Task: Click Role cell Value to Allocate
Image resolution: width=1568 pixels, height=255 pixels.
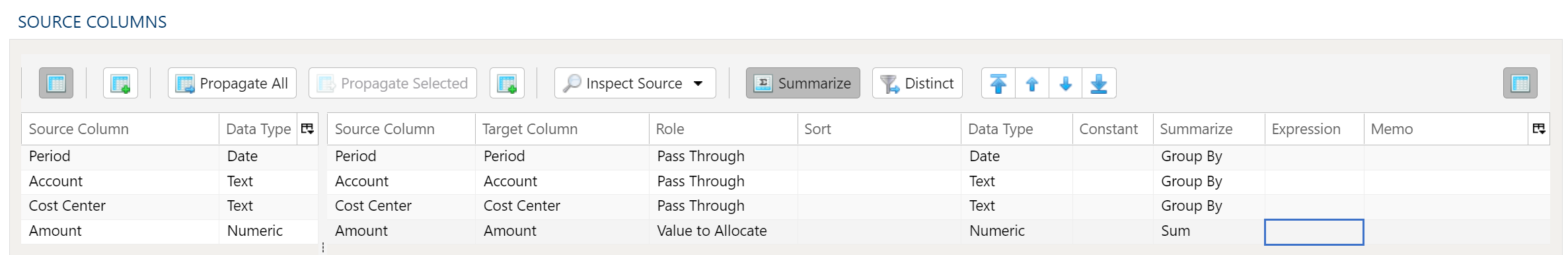Action: click(723, 231)
